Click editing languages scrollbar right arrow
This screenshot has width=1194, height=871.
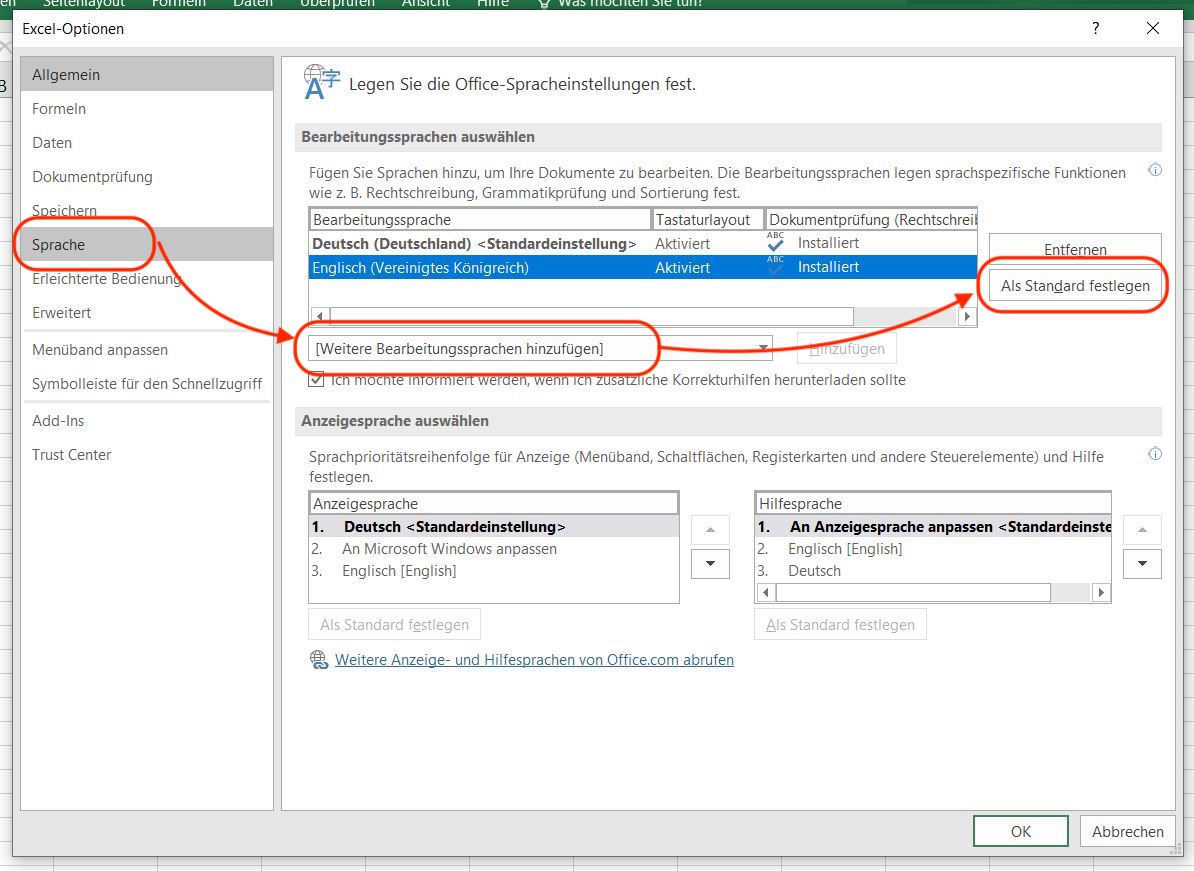[x=967, y=316]
